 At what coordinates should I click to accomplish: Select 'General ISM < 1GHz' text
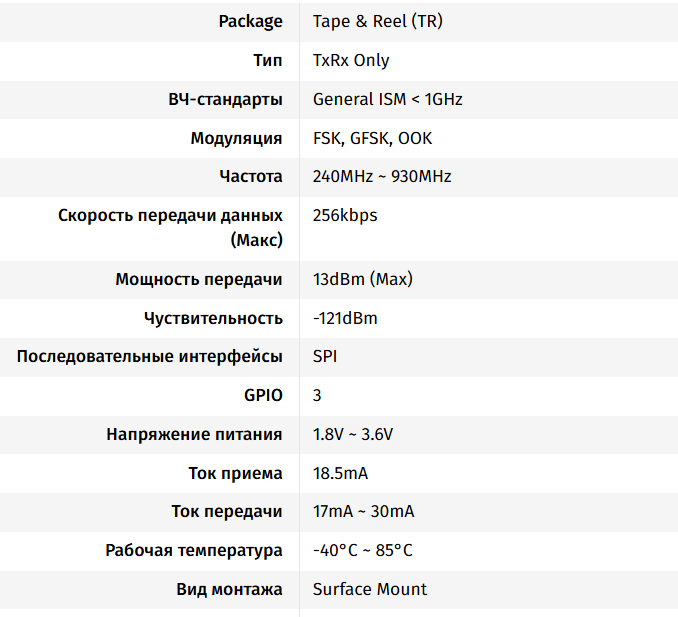point(387,99)
